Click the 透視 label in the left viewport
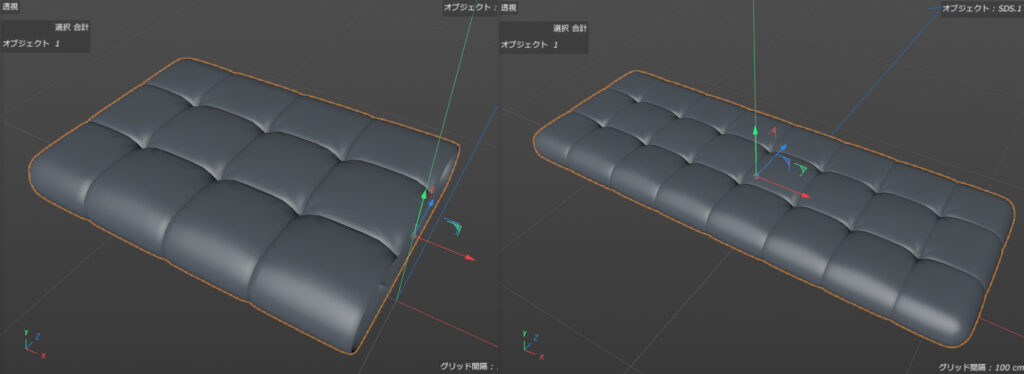The image size is (1024, 374). (10, 7)
